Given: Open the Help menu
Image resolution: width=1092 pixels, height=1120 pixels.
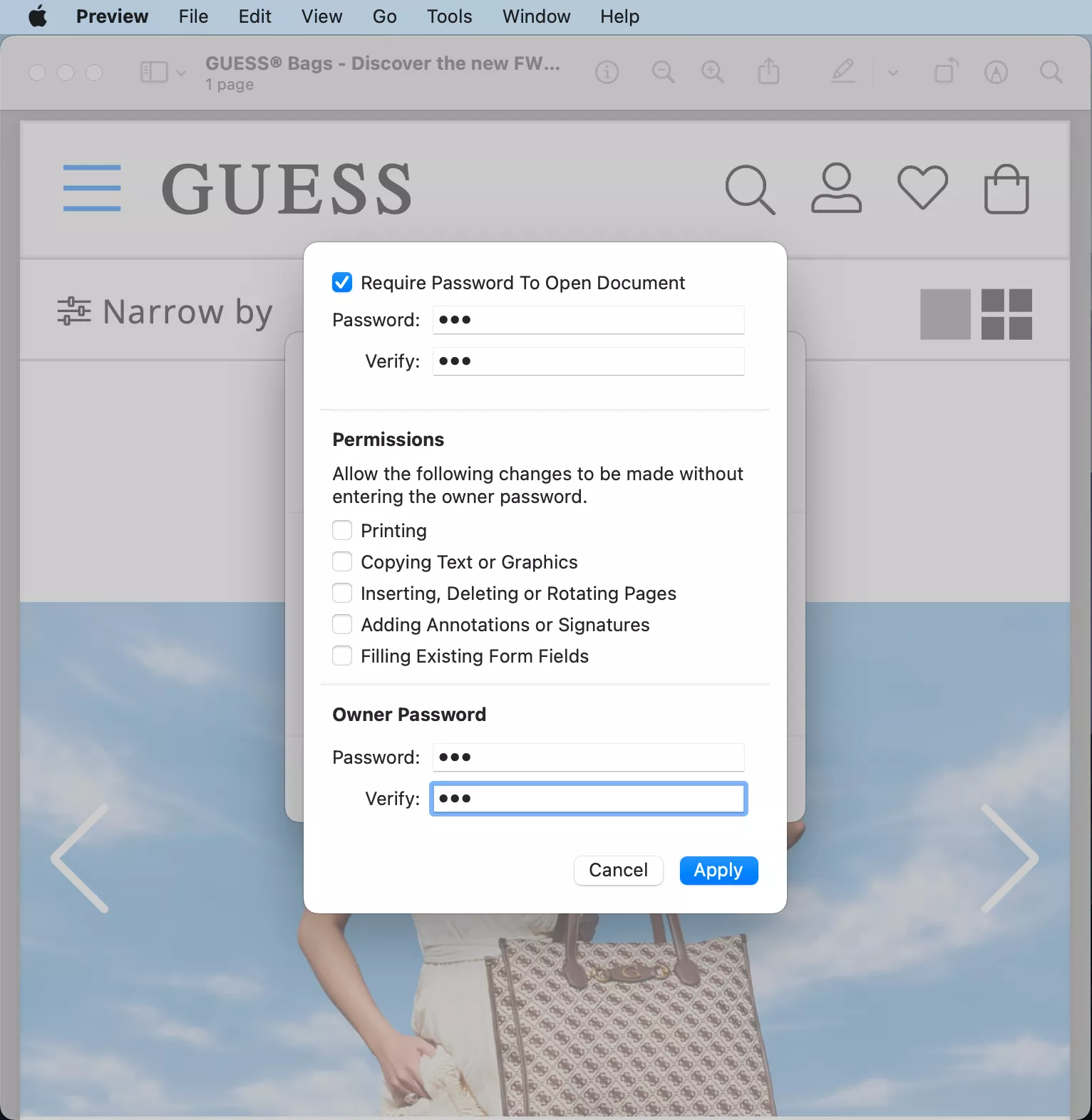Looking at the screenshot, I should [619, 16].
